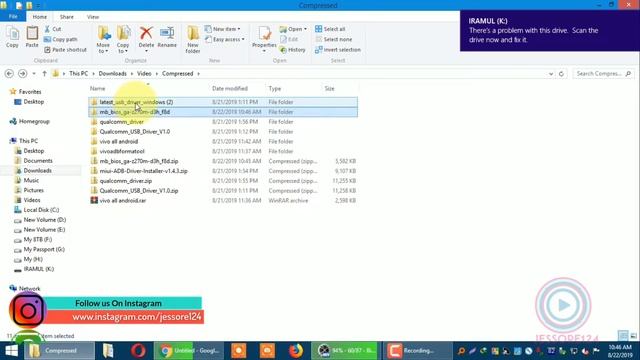Select IRAMUL (K:) drive in navigation pane
640x360 pixels.
pos(38,269)
